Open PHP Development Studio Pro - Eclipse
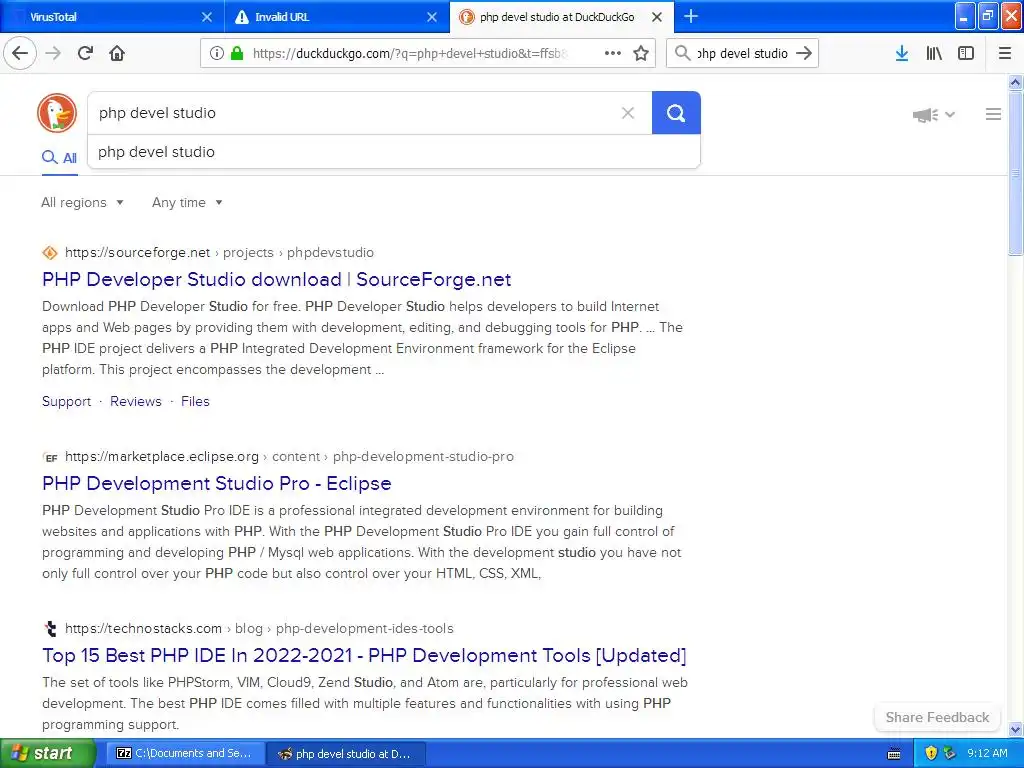 pyautogui.click(x=217, y=484)
